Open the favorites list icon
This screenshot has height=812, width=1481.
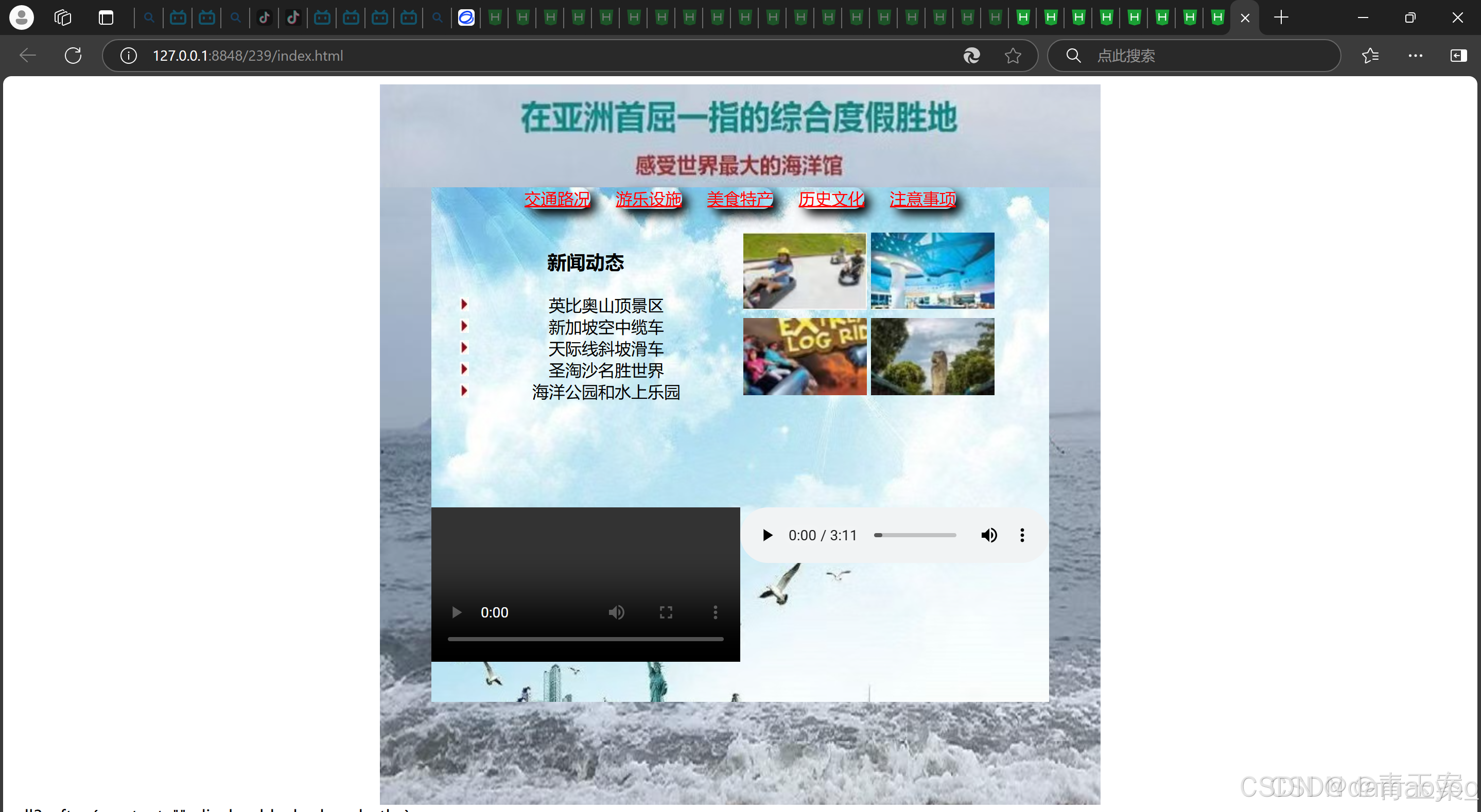[1370, 56]
